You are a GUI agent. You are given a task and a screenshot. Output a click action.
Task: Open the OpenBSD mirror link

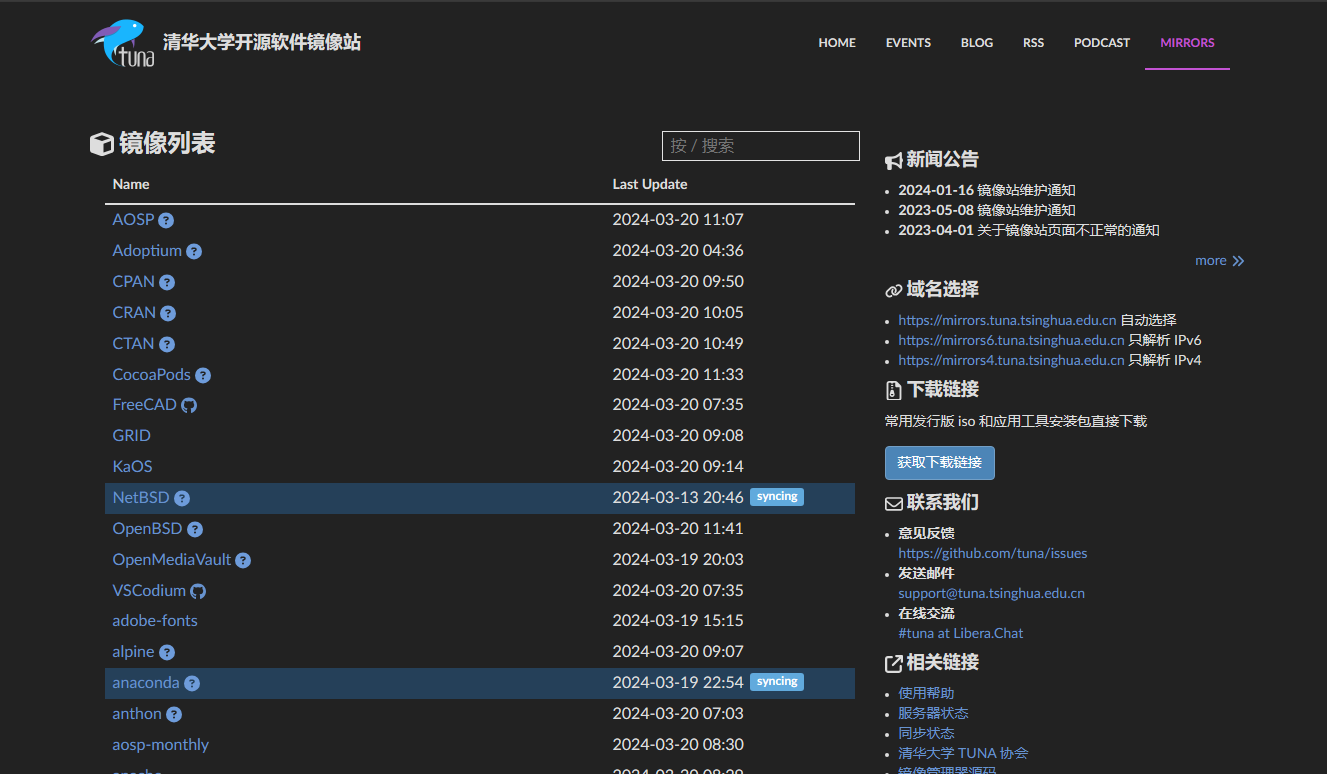147,529
